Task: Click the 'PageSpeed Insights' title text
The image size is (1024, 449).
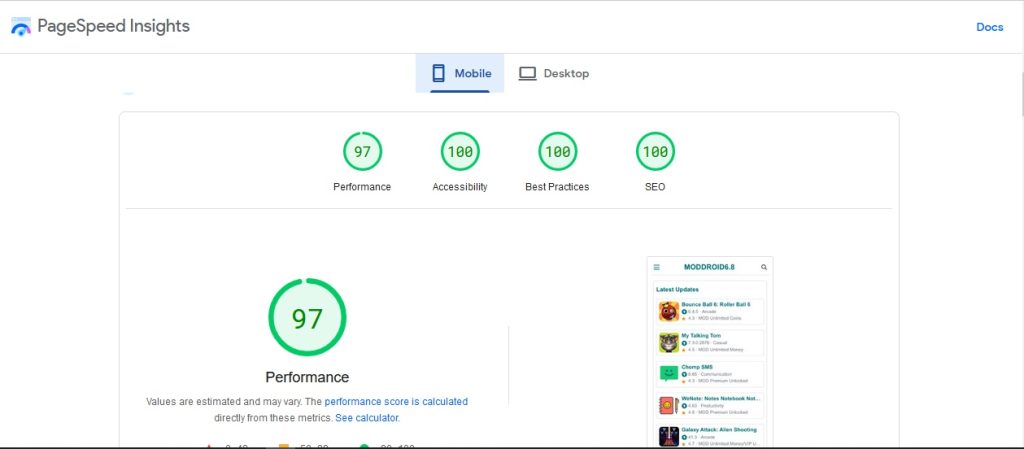Action: point(114,26)
